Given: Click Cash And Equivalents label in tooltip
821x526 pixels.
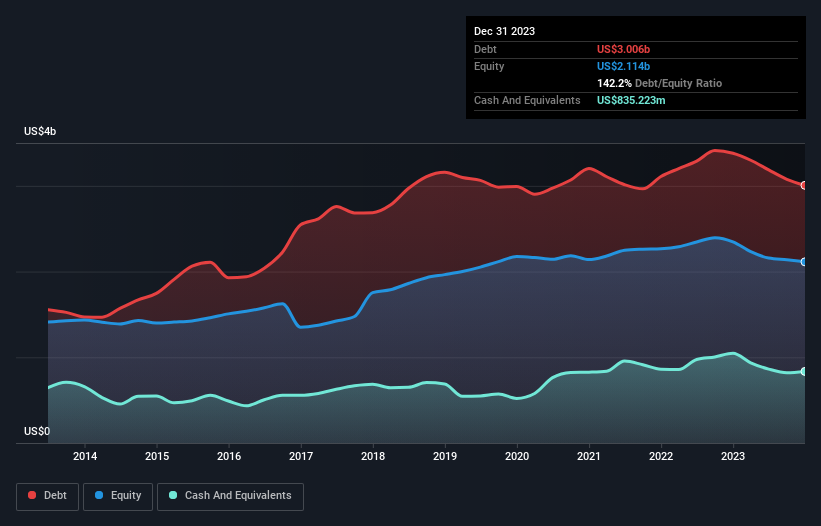Looking at the screenshot, I should pos(527,100).
